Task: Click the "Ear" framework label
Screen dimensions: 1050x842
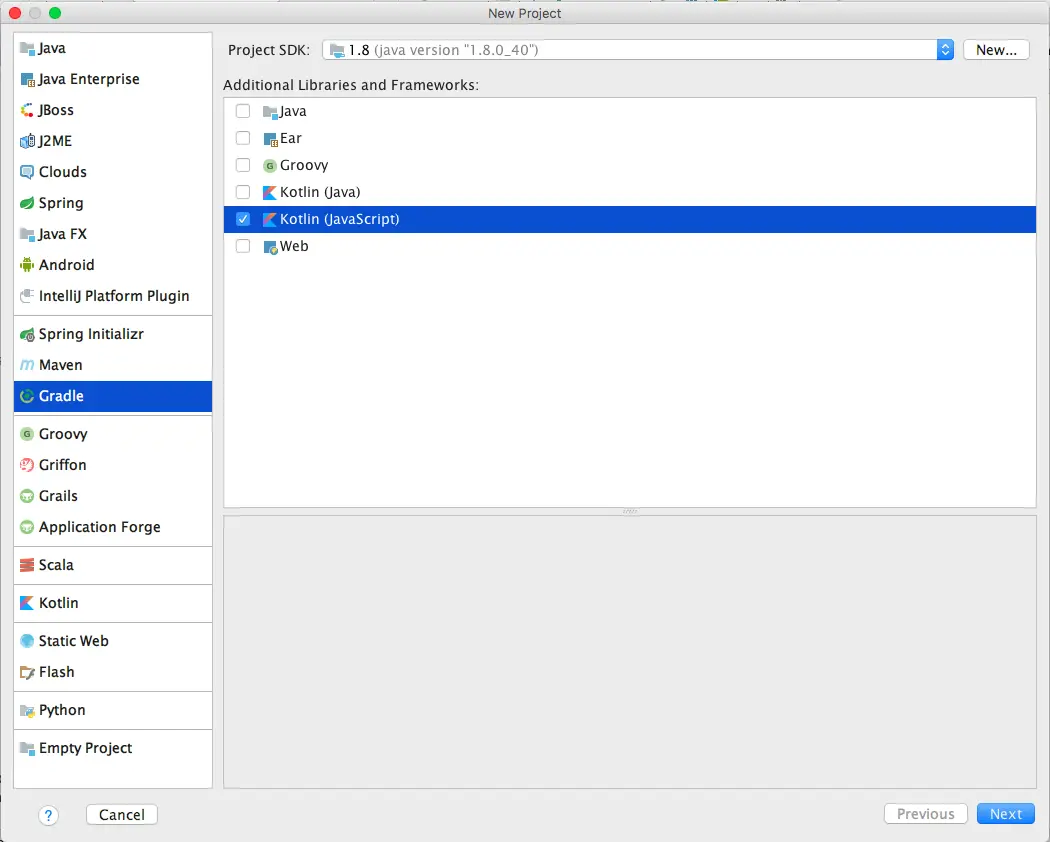Action: tap(291, 138)
